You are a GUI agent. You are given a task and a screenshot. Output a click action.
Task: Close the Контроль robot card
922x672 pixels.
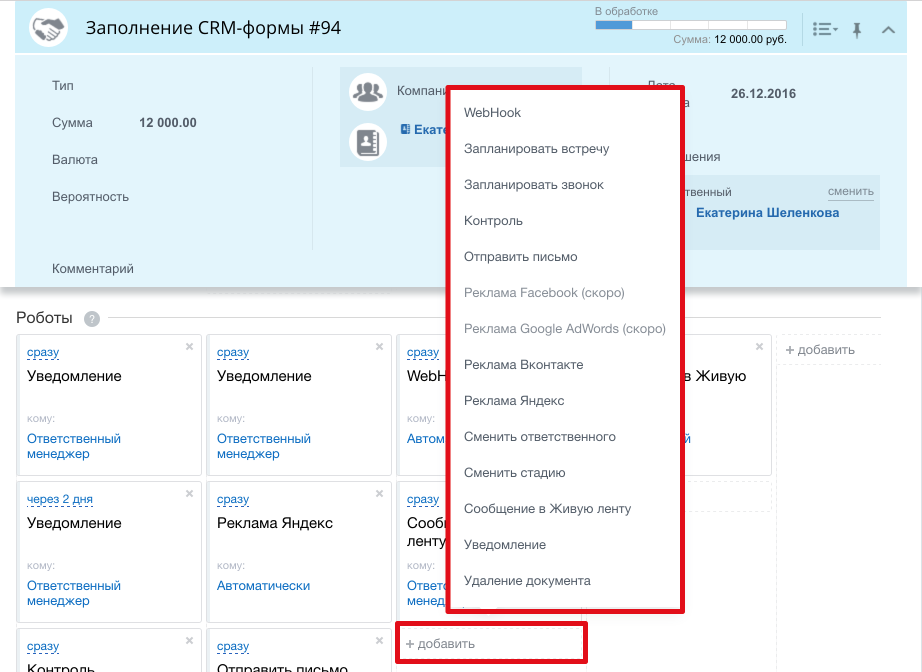pos(189,641)
